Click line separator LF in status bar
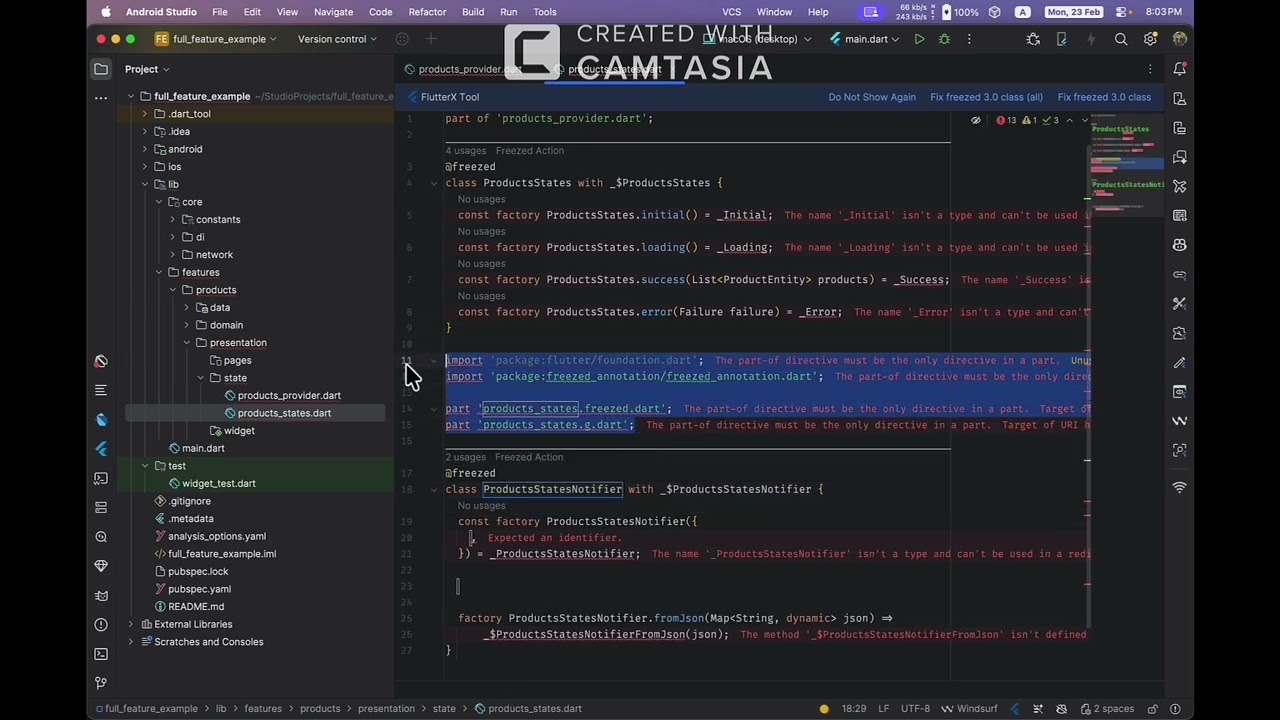1280x720 pixels. (884, 709)
